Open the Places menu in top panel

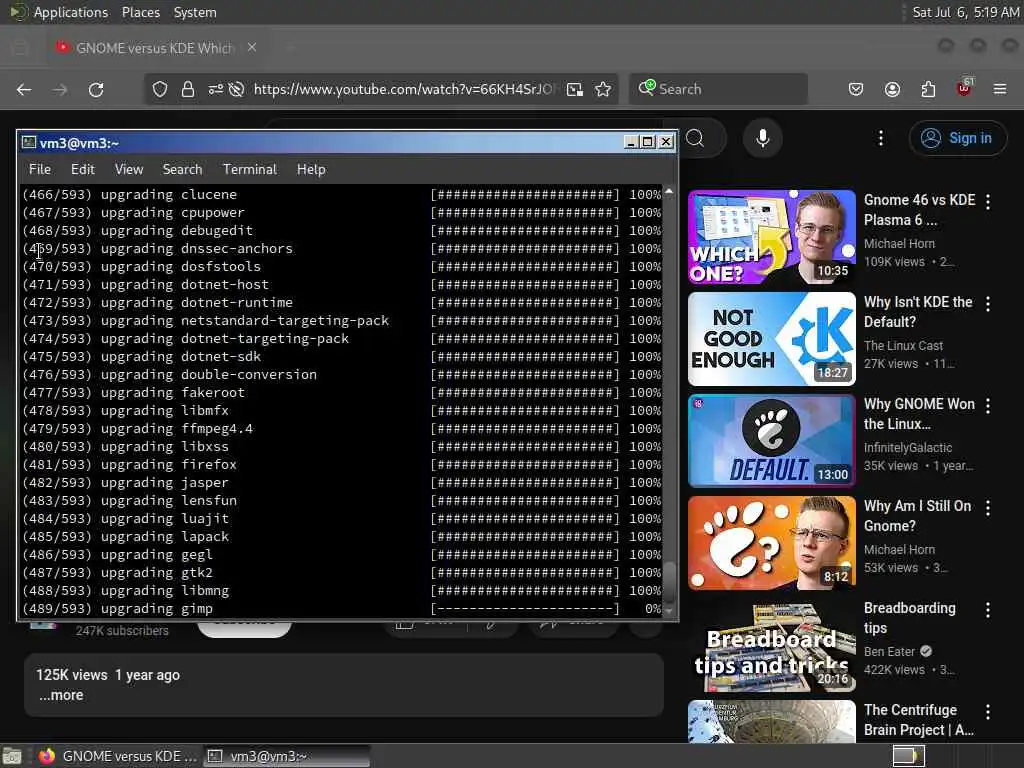point(140,12)
